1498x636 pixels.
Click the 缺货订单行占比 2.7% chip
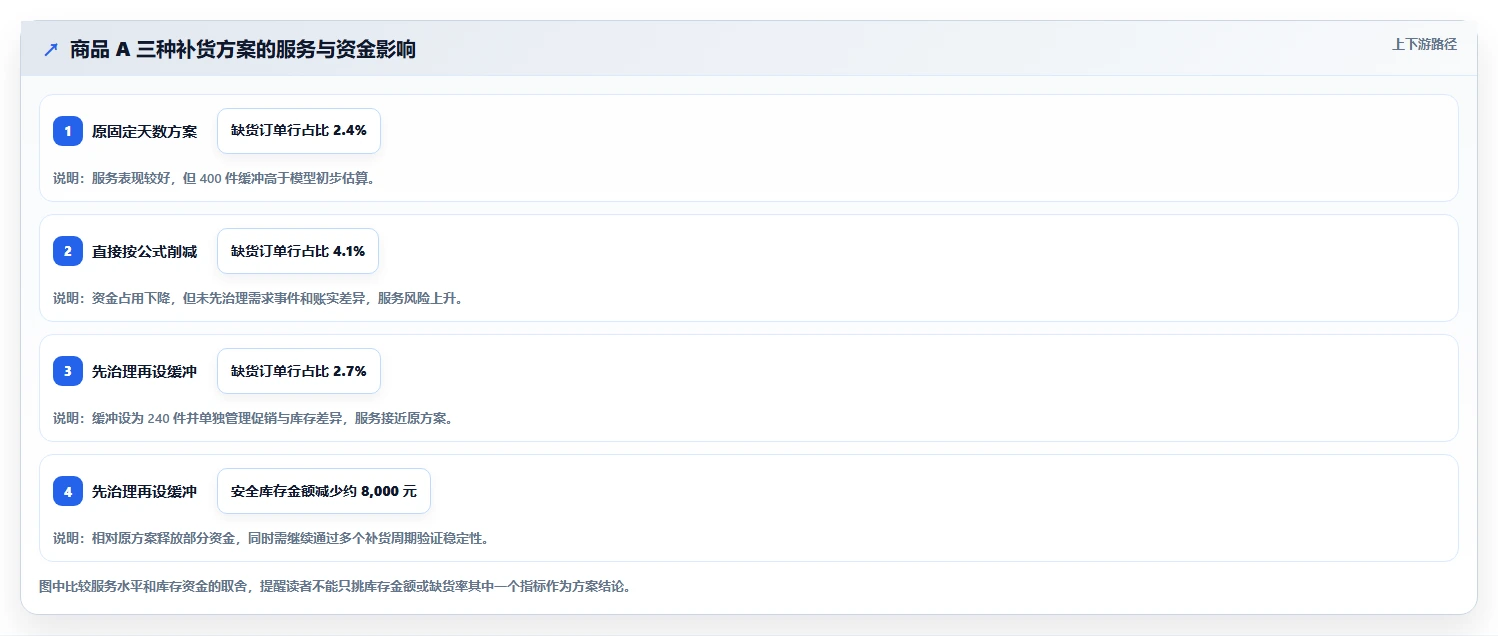pos(299,371)
